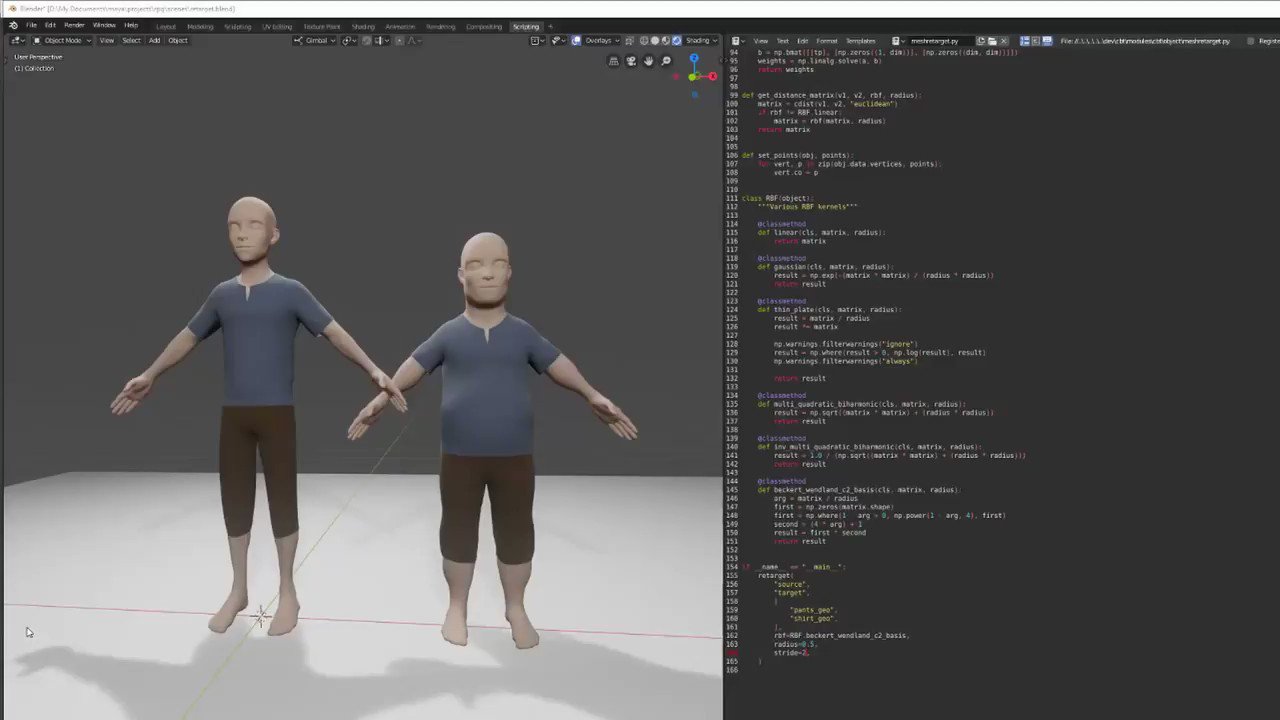Create a new text block in text editor
Image resolution: width=1280 pixels, height=720 pixels.
tap(980, 41)
